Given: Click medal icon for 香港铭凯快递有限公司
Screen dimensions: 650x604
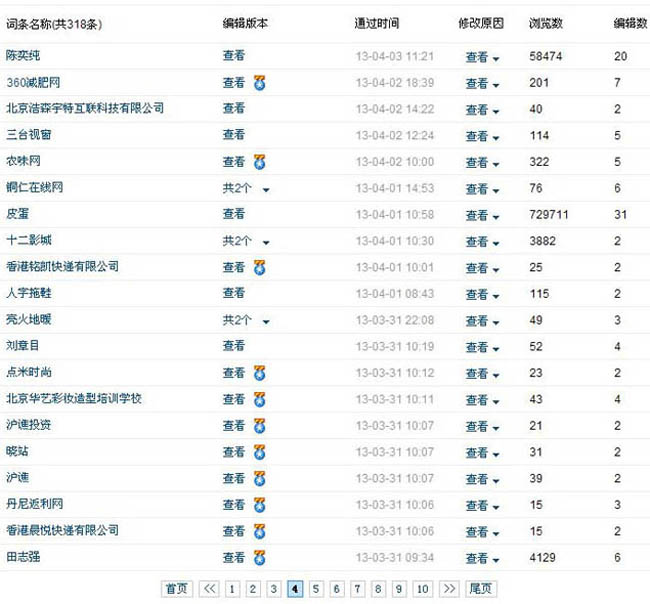Looking at the screenshot, I should (259, 267).
